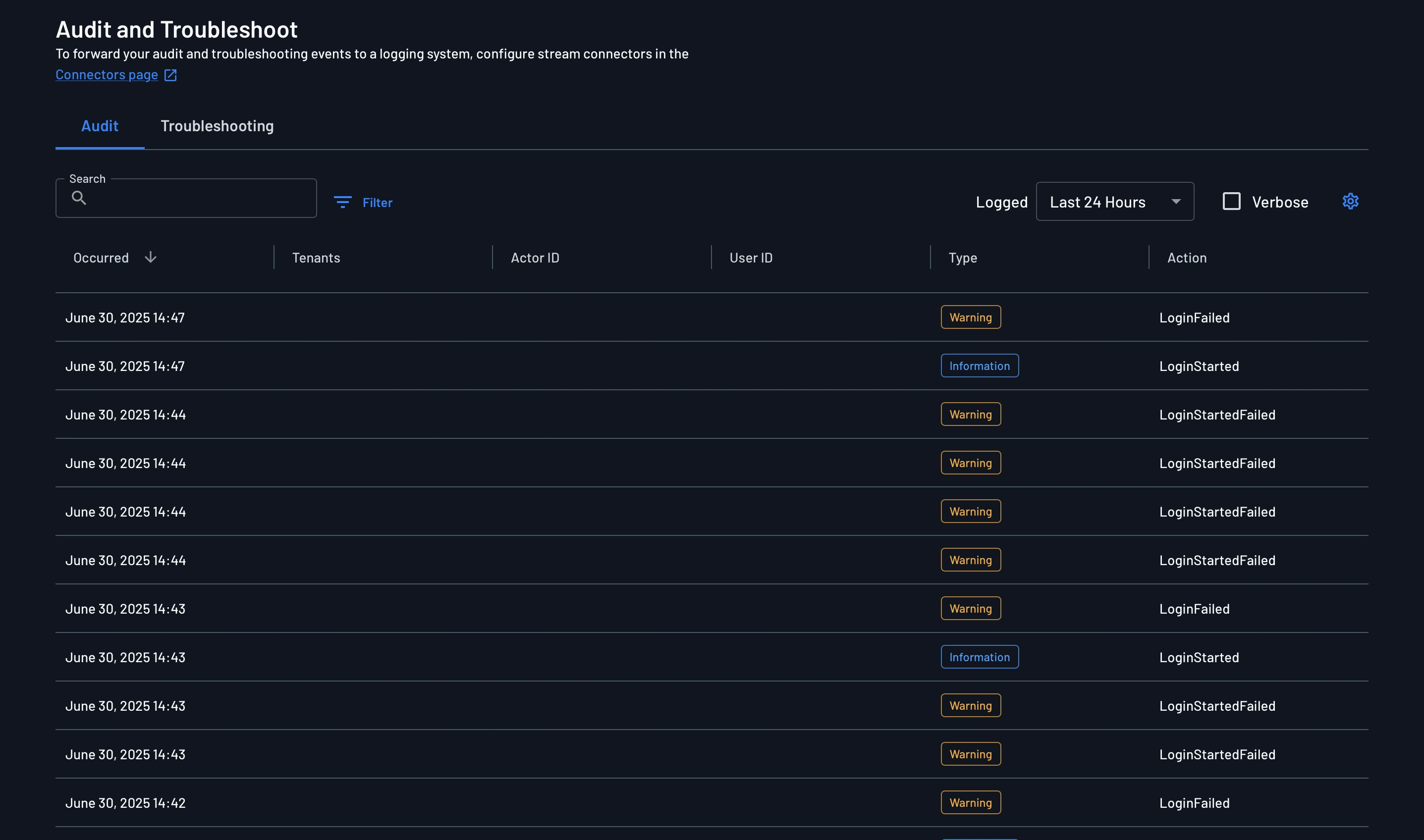Click the settings gear icon
1424x840 pixels.
(1350, 202)
